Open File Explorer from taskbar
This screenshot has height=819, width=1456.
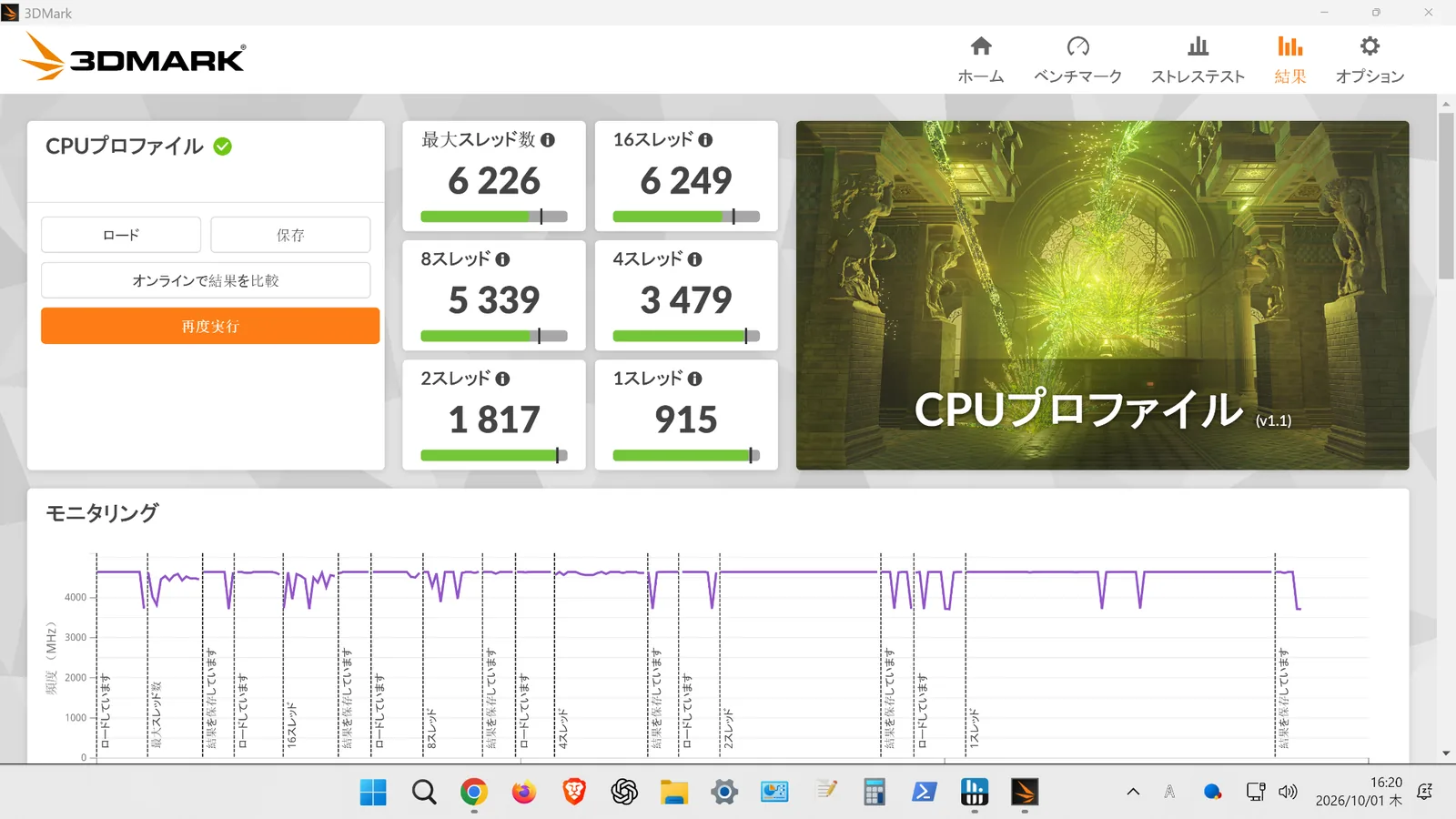(674, 793)
